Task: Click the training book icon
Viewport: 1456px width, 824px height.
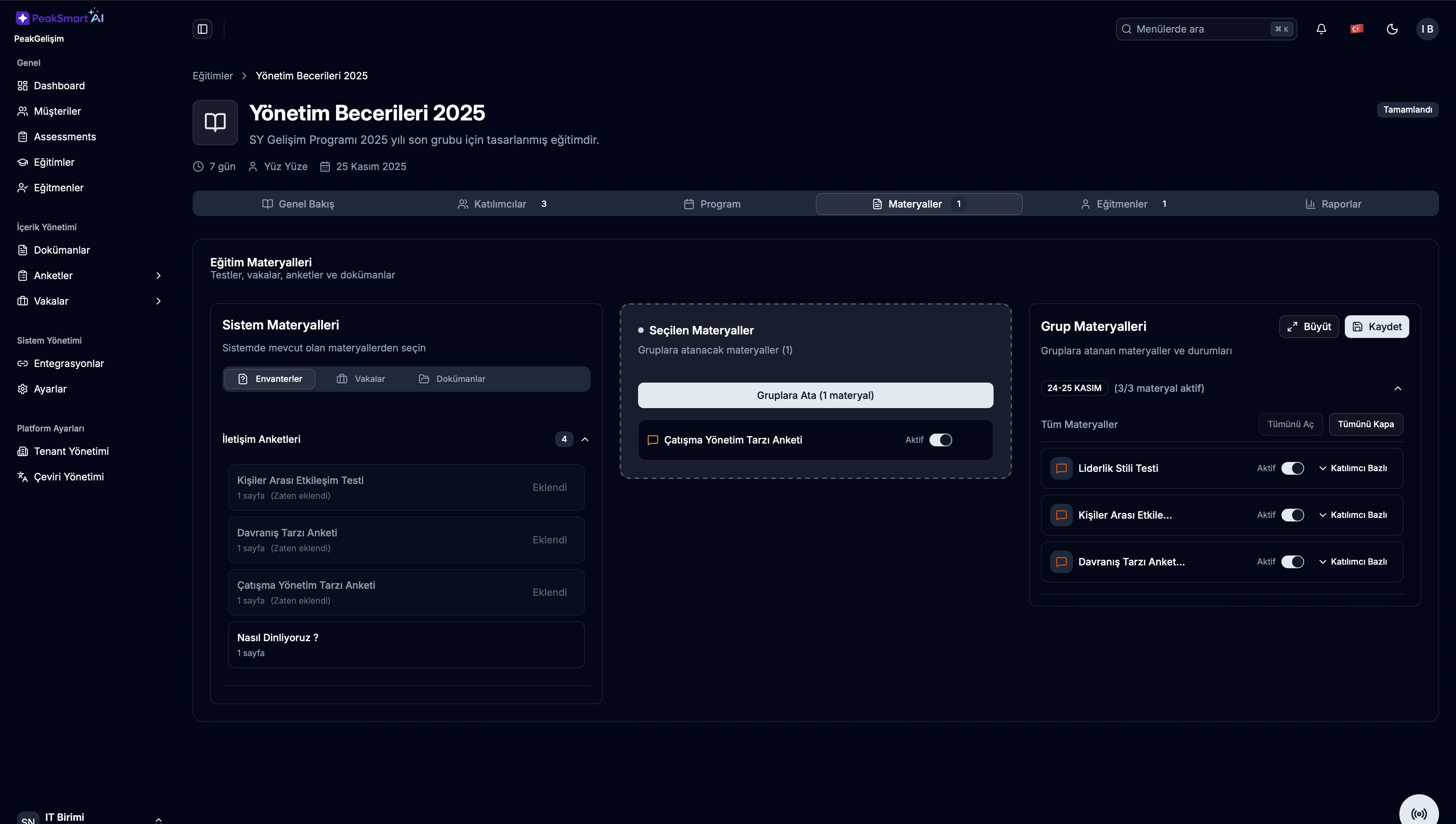Action: [215, 122]
